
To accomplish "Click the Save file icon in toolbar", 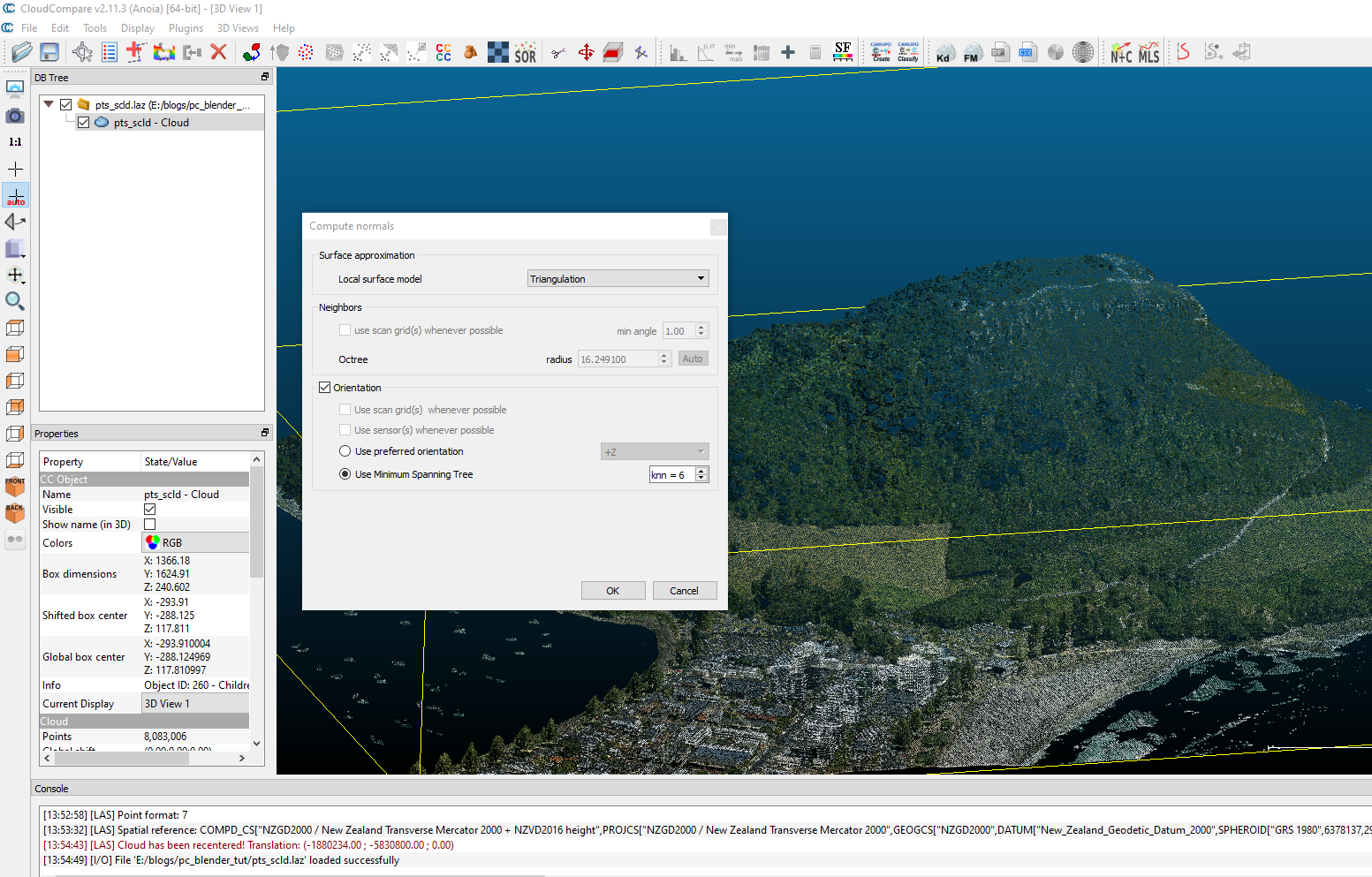I will tap(49, 52).
